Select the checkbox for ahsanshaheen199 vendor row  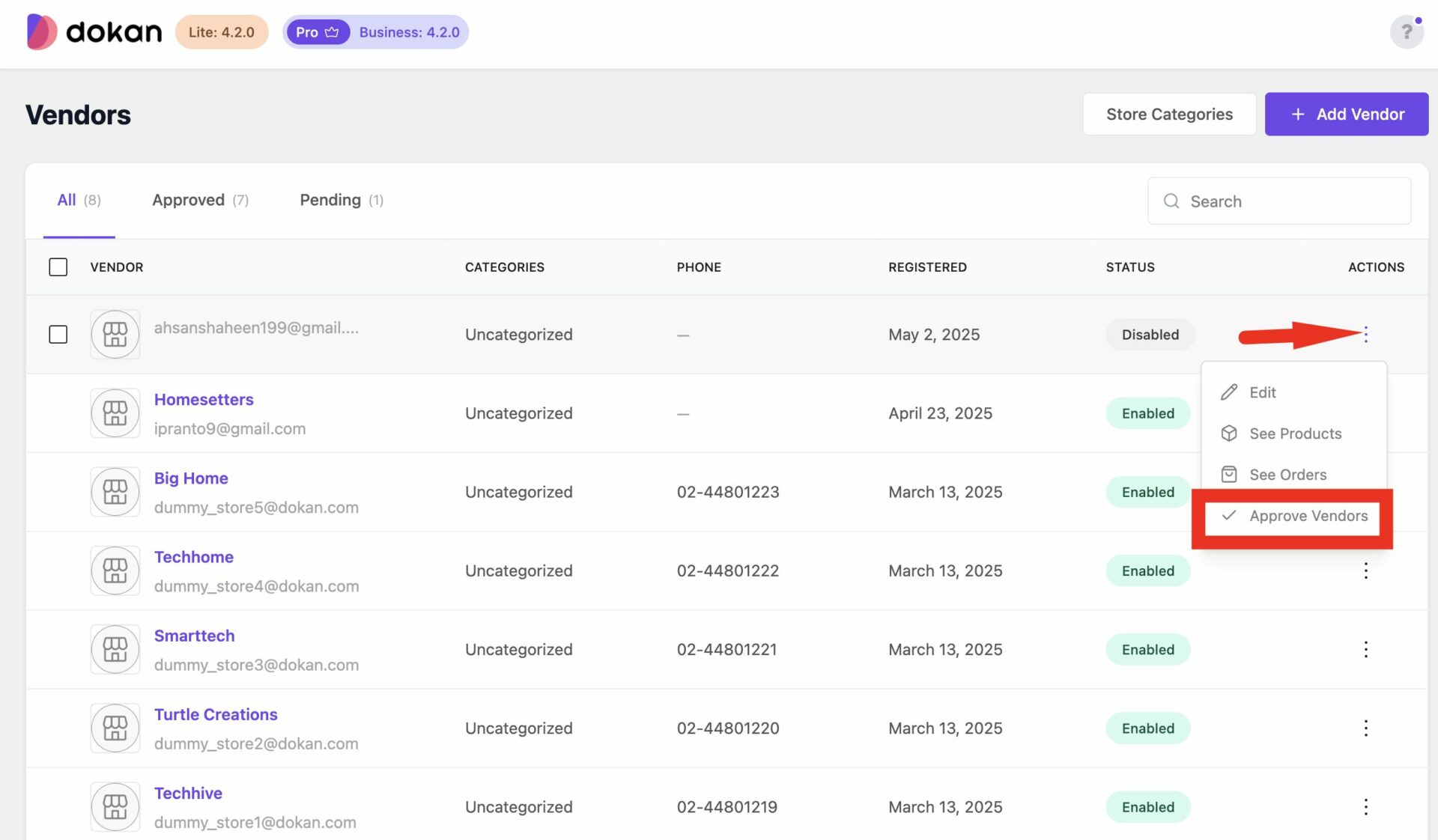(x=58, y=335)
